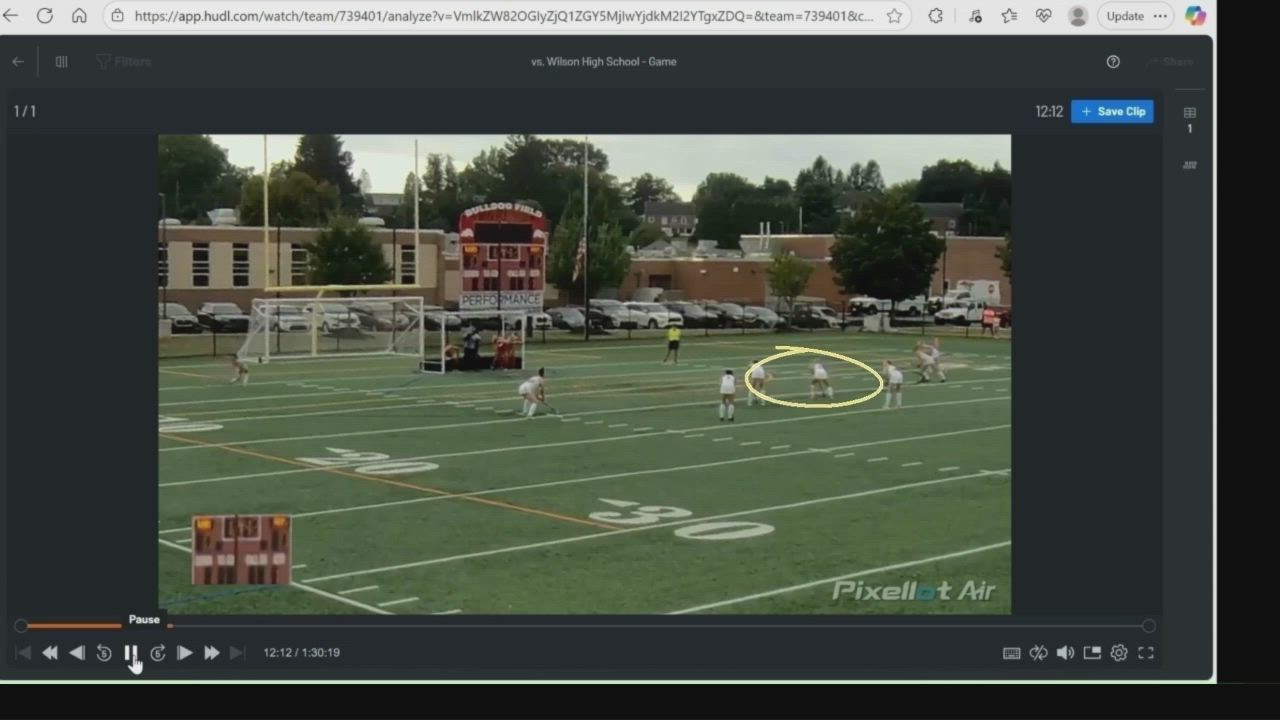Click the Save Clip button
The width and height of the screenshot is (1280, 720).
tap(1112, 112)
